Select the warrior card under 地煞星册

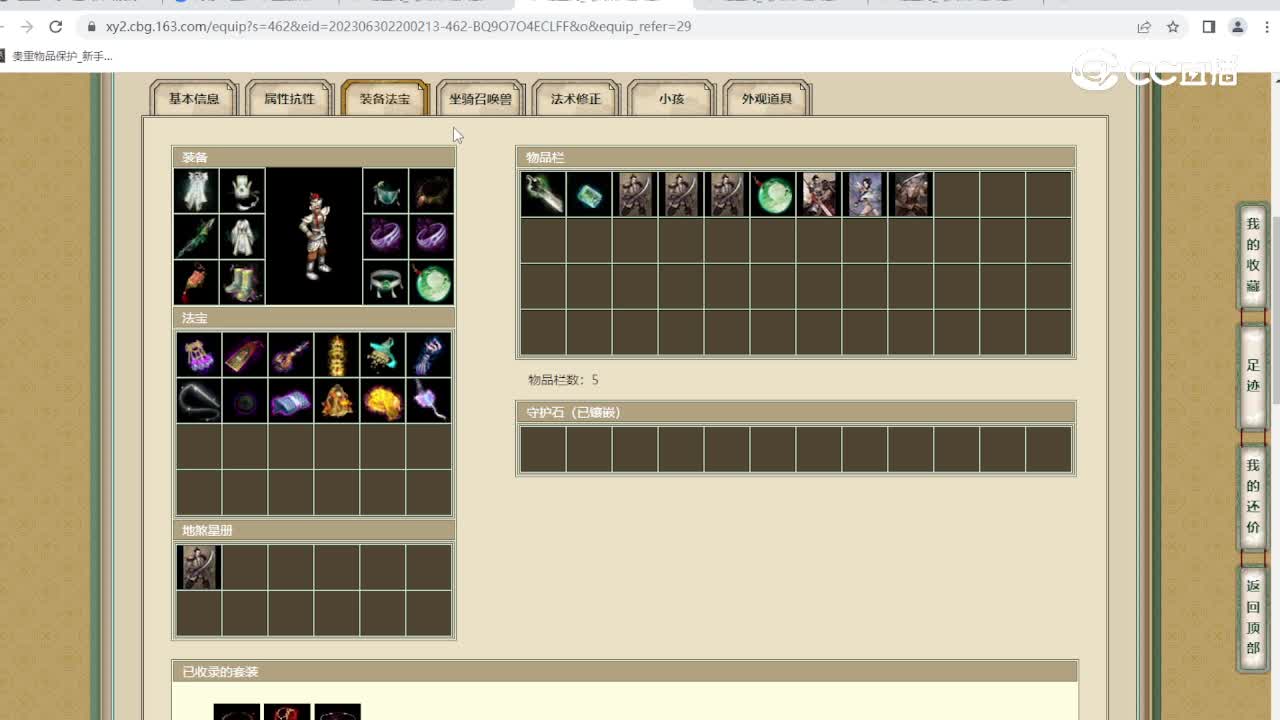click(x=199, y=567)
